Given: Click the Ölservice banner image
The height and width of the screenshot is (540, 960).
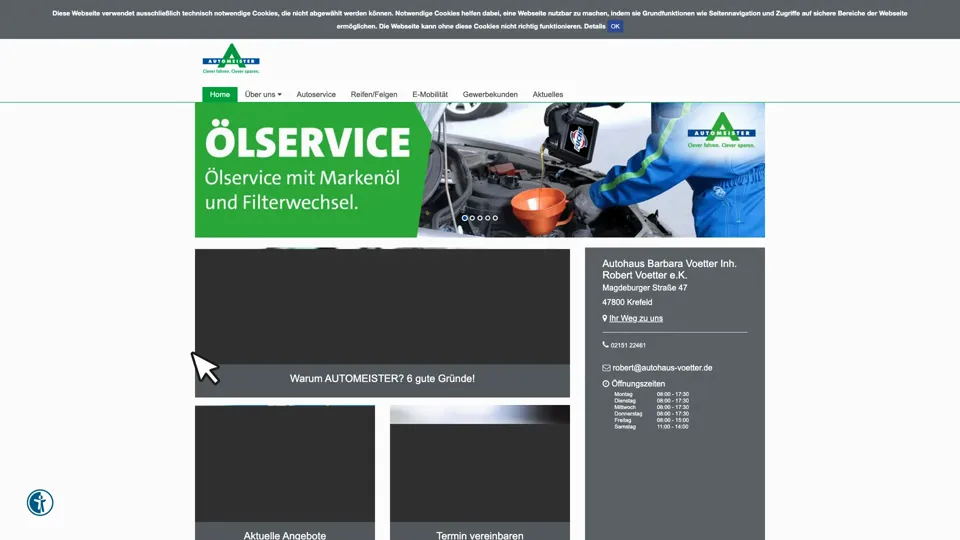Looking at the screenshot, I should 480,170.
